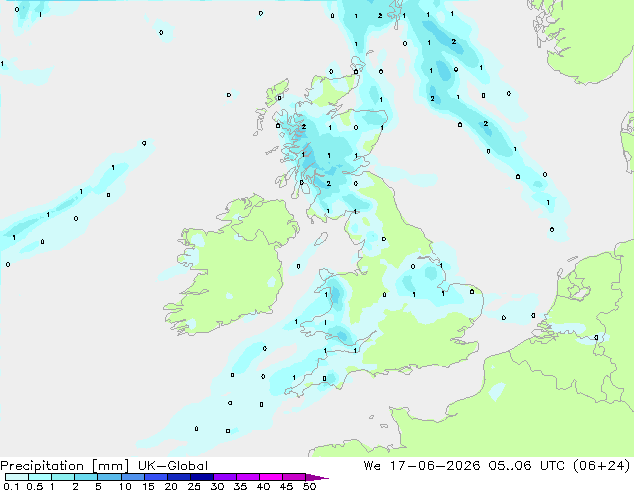Select the 2–5 mm legend swatch

[x=86, y=477]
